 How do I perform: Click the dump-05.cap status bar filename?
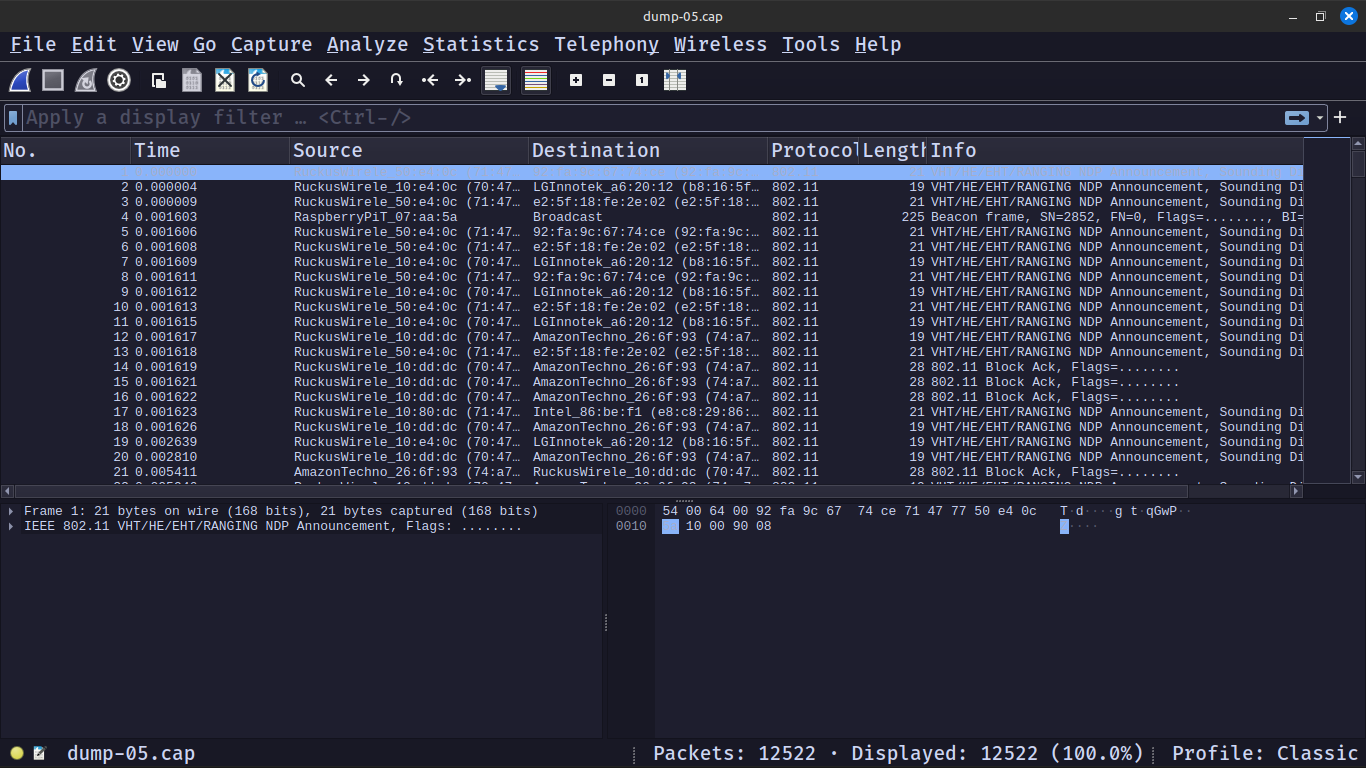click(131, 753)
